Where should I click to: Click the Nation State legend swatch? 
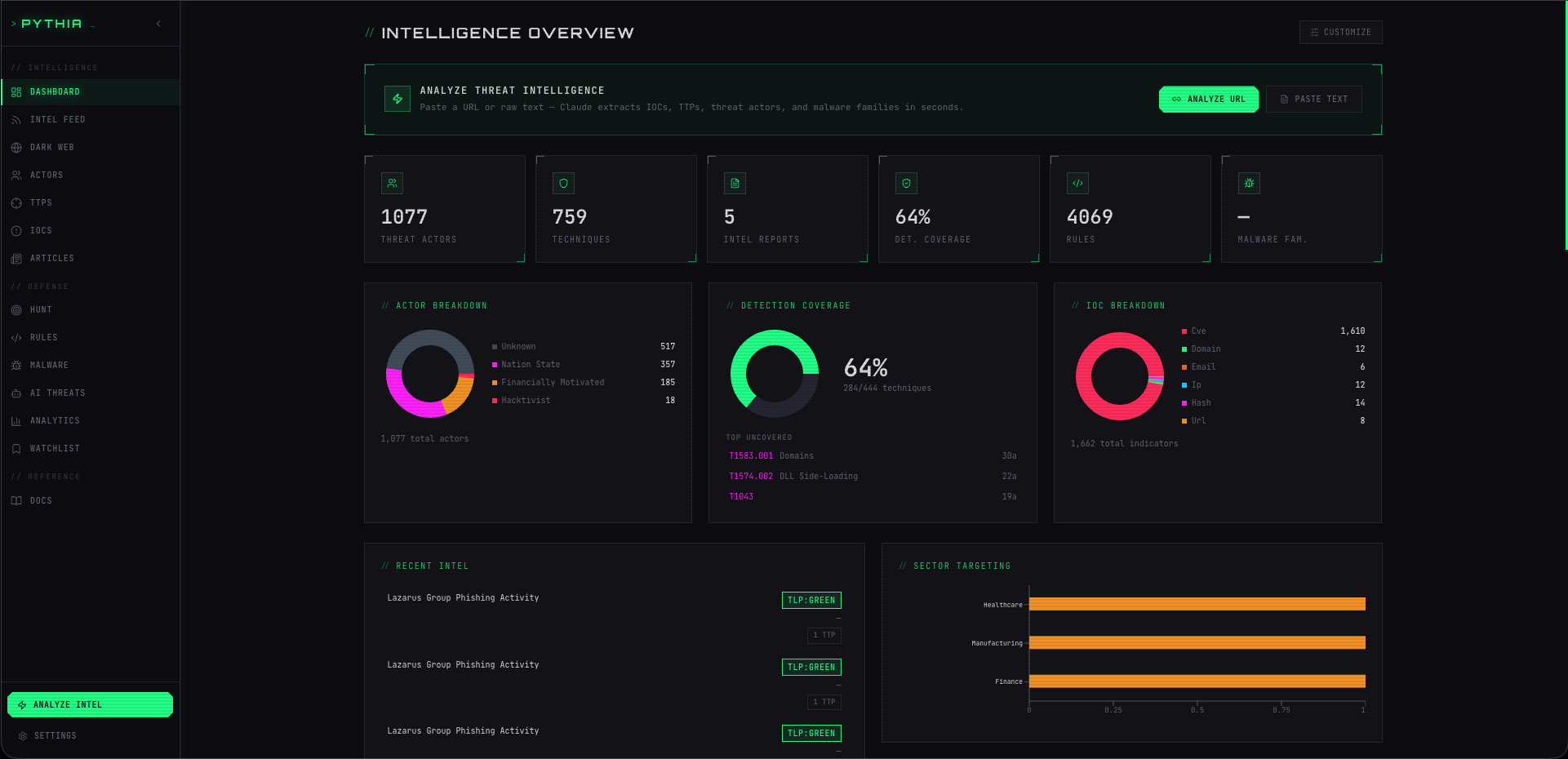pos(495,365)
